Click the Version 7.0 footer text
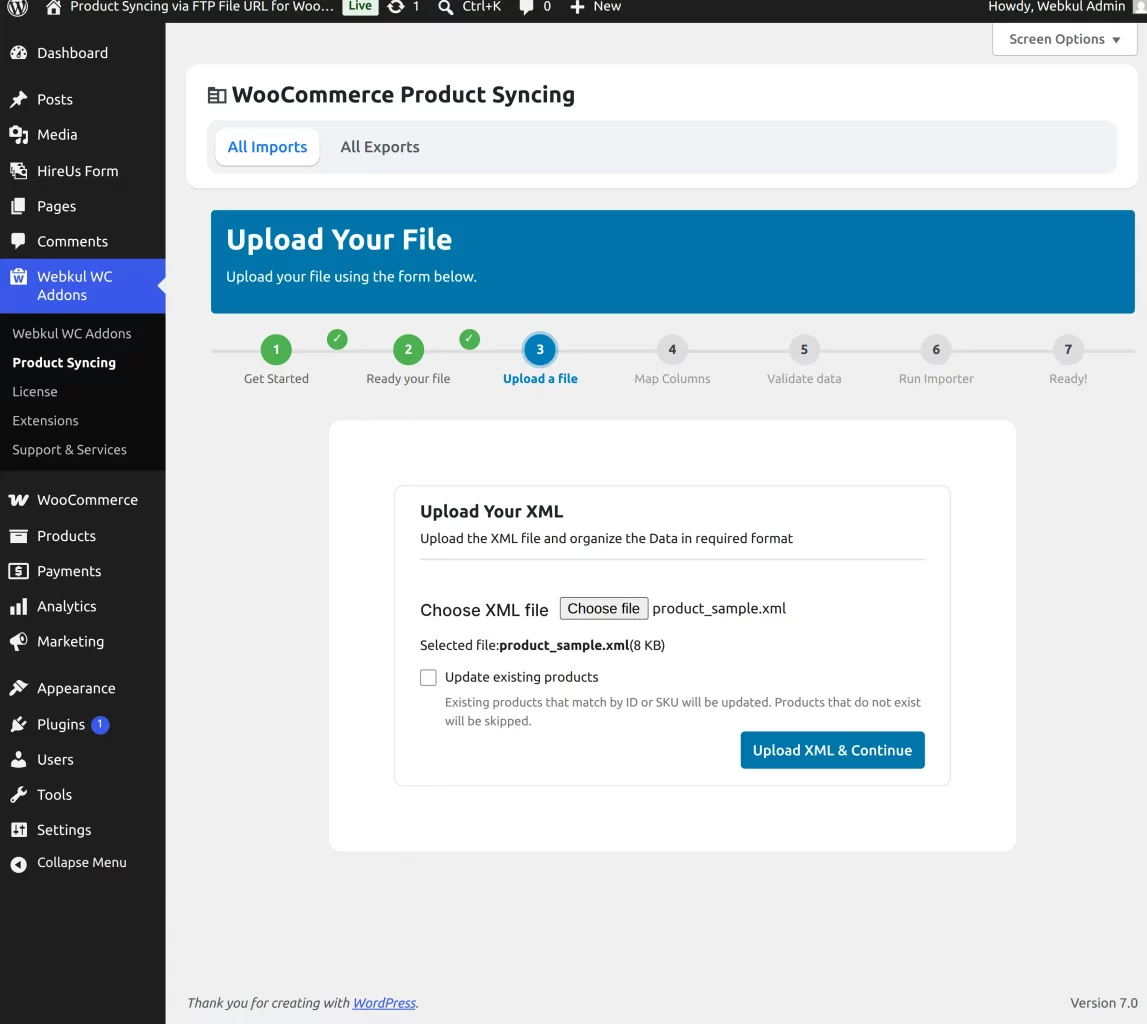This screenshot has width=1147, height=1024. click(x=1104, y=1004)
